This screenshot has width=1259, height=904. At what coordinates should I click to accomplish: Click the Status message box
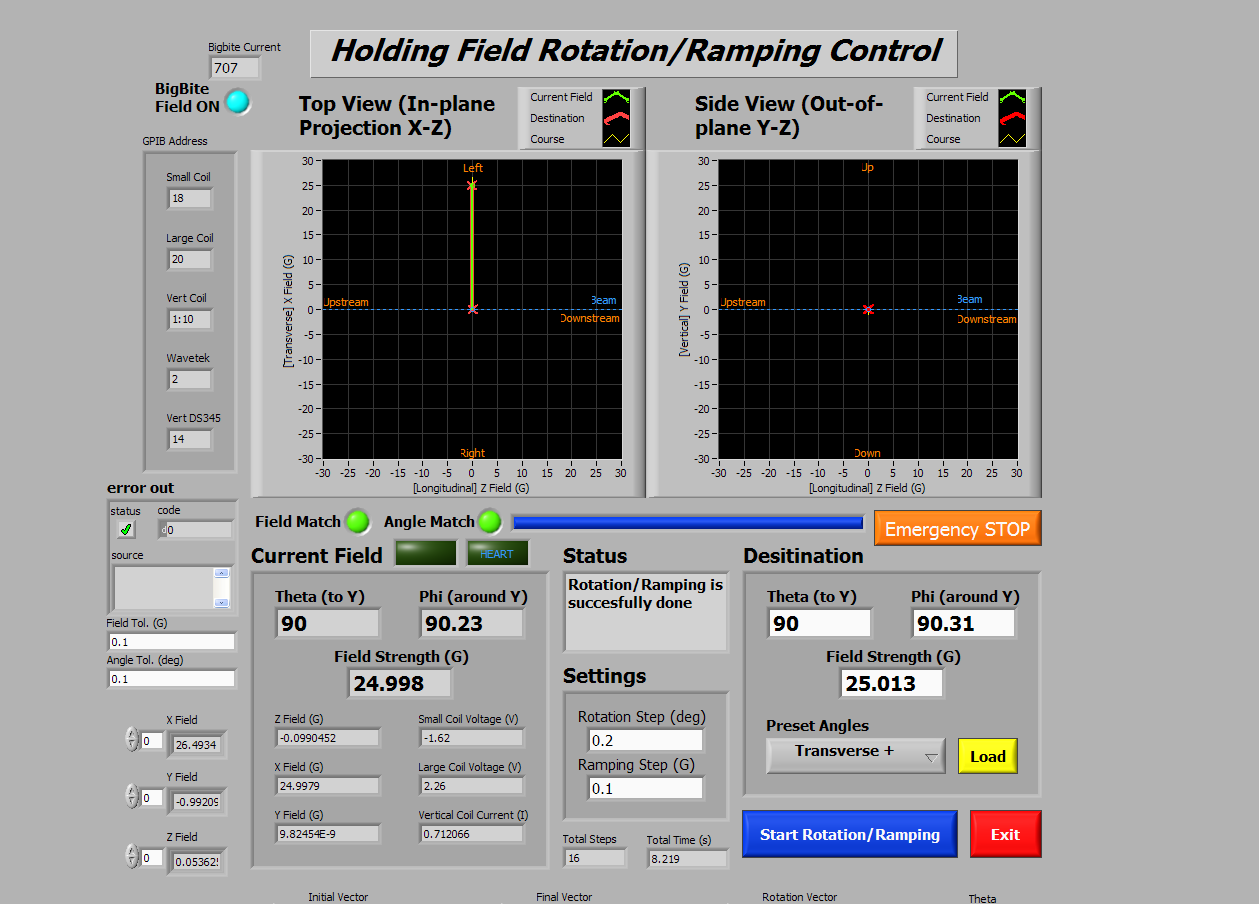pos(646,612)
